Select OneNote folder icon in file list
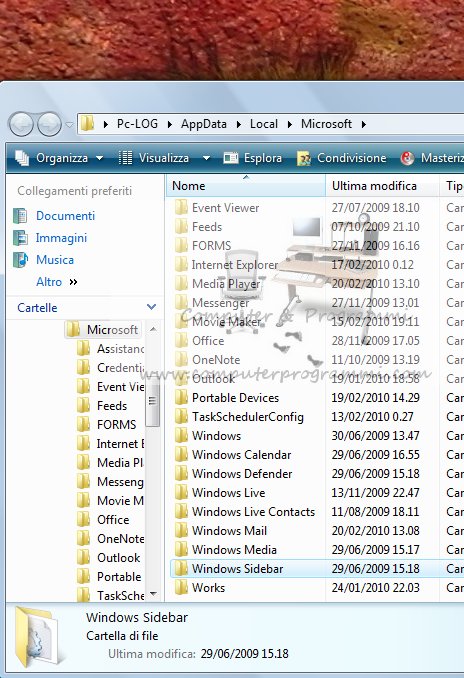The width and height of the screenshot is (464, 678). click(181, 360)
